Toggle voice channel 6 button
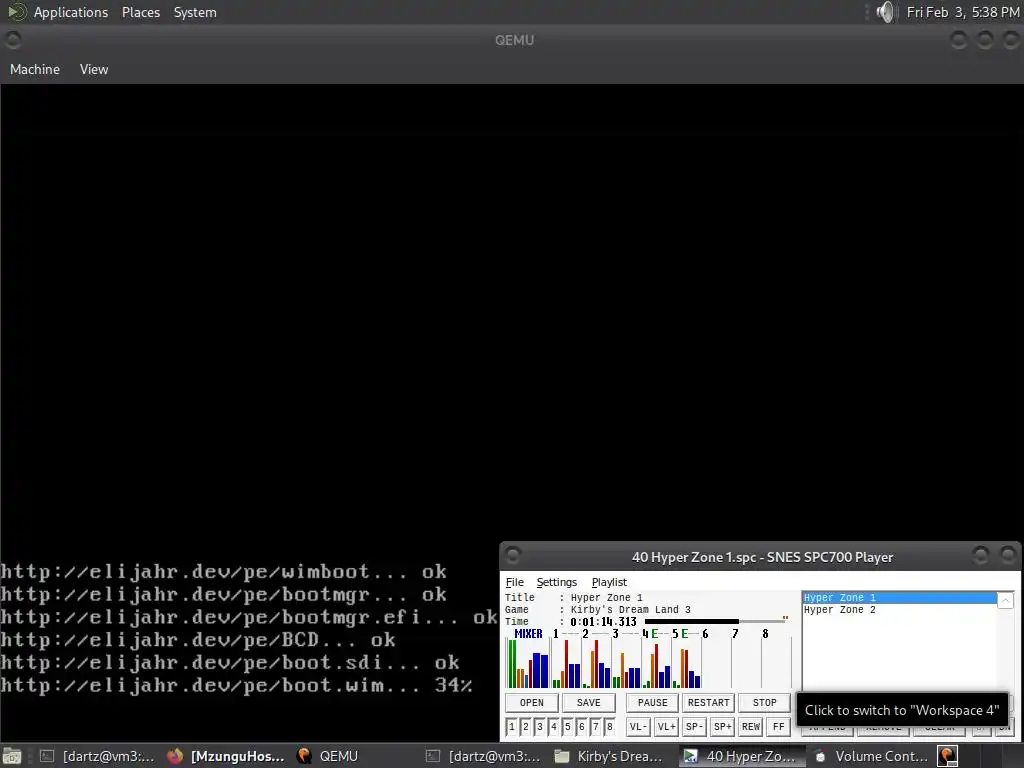 (x=581, y=726)
